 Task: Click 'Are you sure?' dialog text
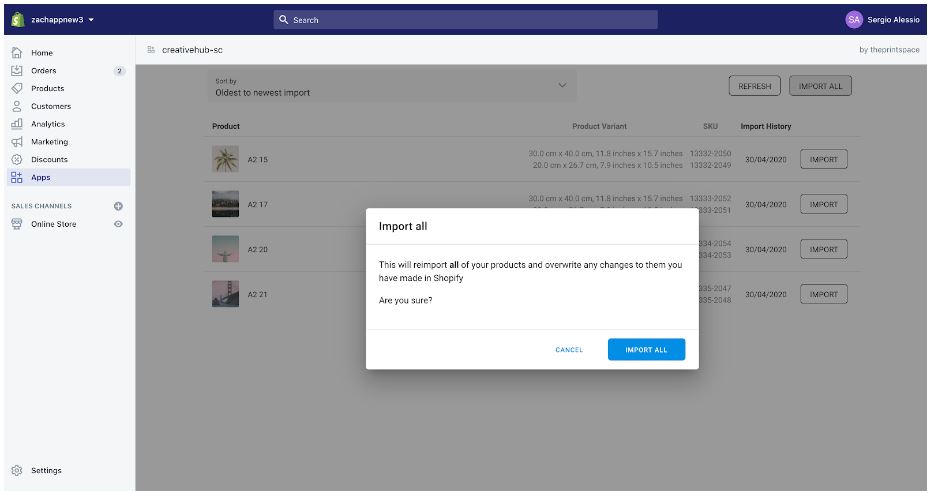click(x=405, y=301)
